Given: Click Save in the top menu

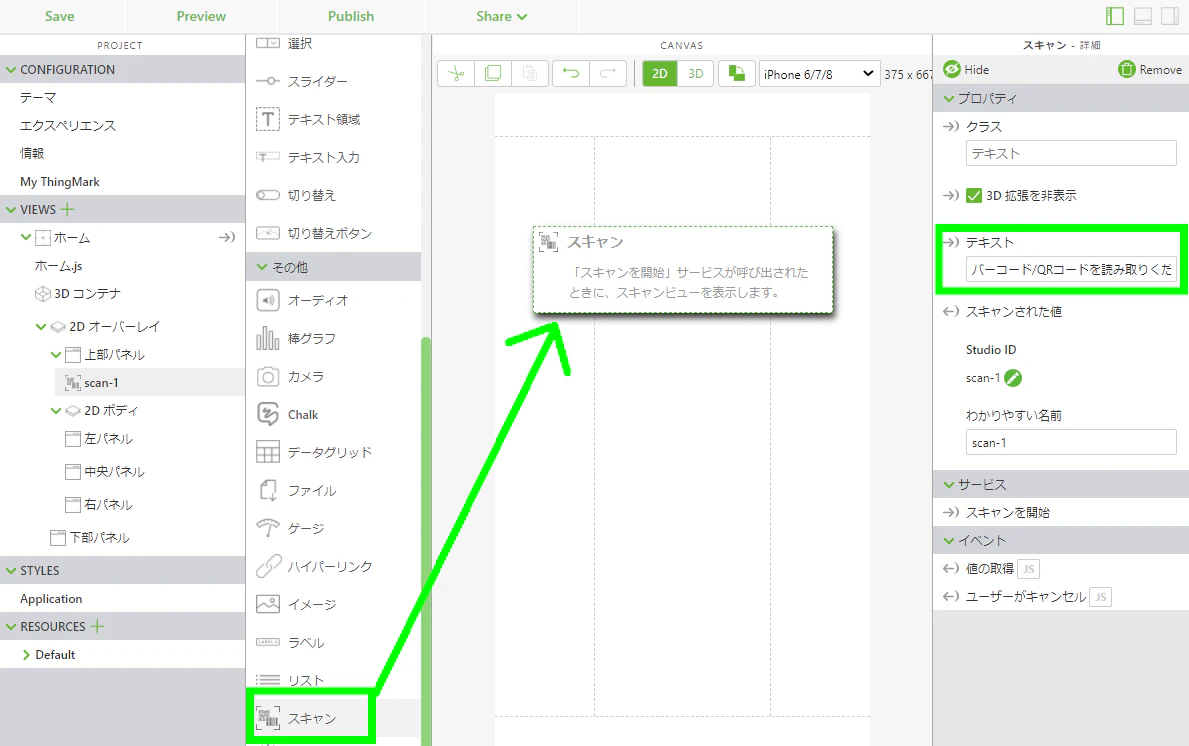Looking at the screenshot, I should pos(60,16).
